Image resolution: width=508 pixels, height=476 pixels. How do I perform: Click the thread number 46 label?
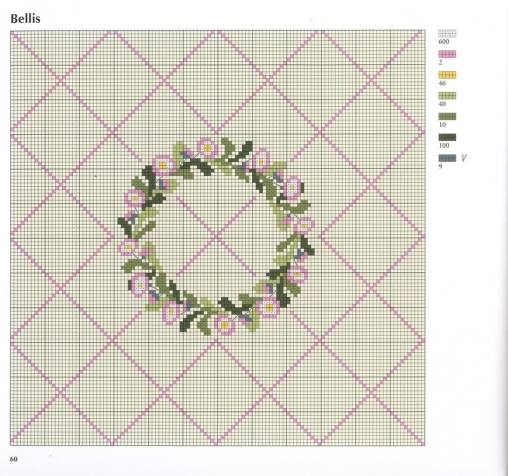point(442,83)
